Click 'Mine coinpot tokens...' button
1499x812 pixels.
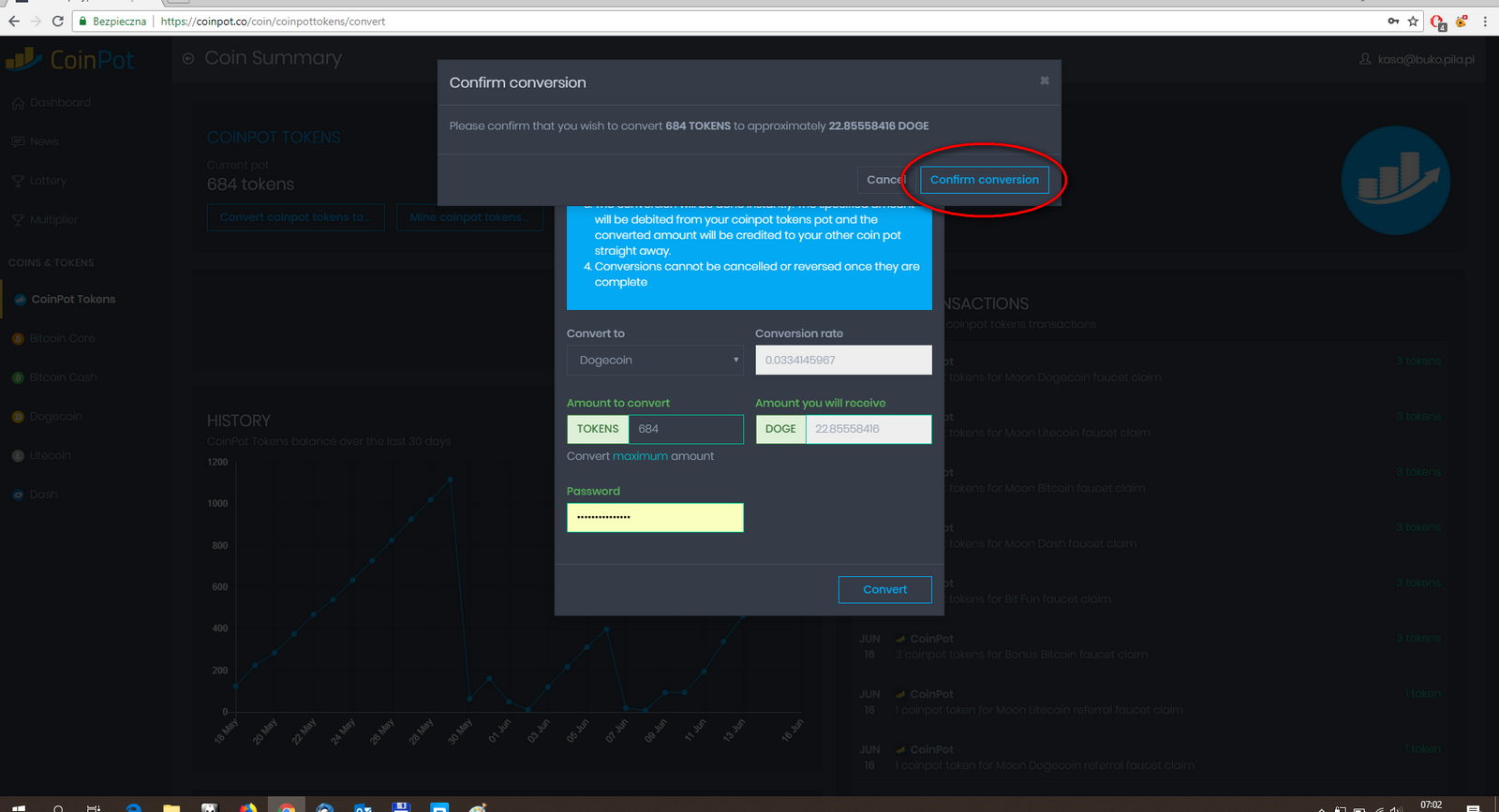click(469, 217)
